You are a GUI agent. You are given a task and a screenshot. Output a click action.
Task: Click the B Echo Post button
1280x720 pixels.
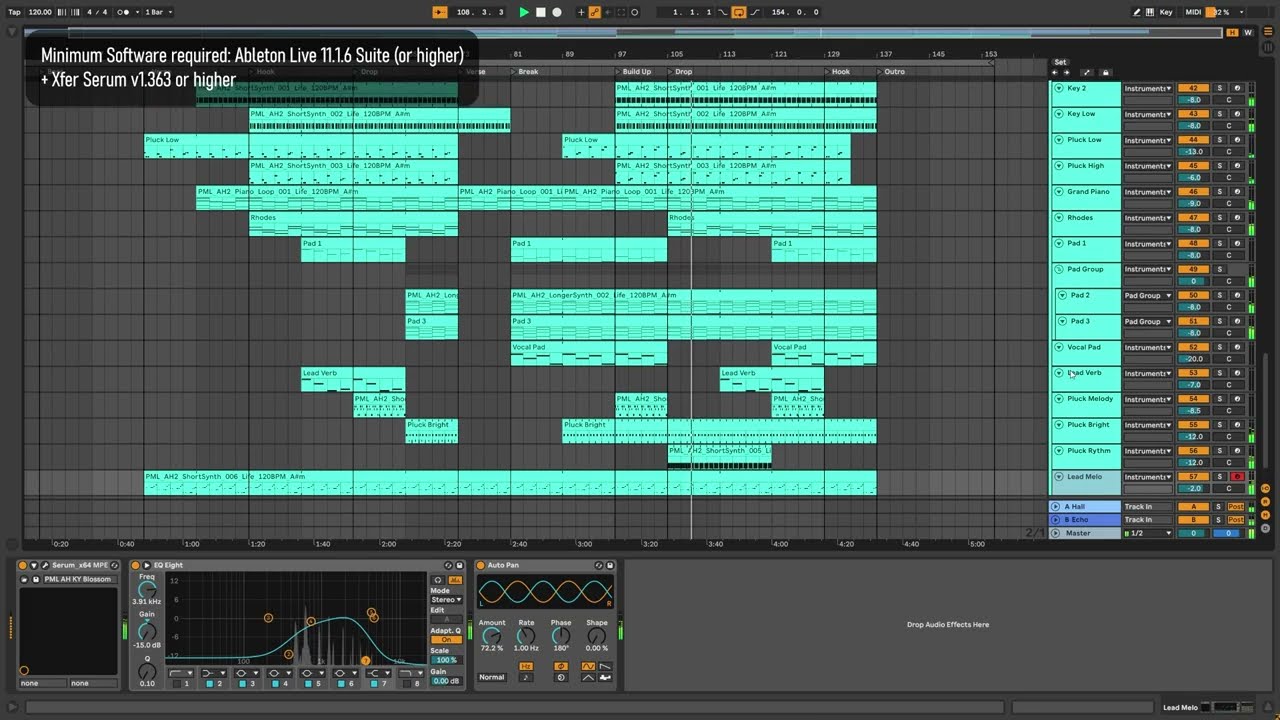(1236, 520)
